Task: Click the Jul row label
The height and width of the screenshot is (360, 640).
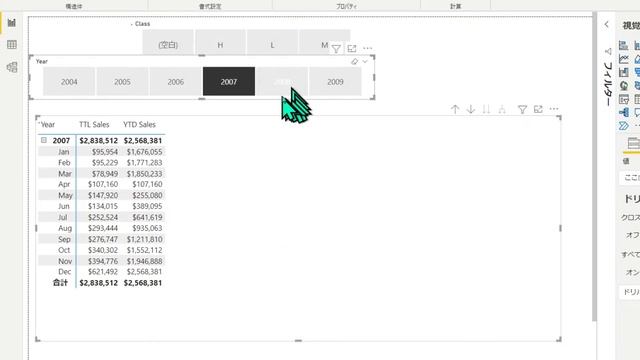Action: tap(62, 217)
